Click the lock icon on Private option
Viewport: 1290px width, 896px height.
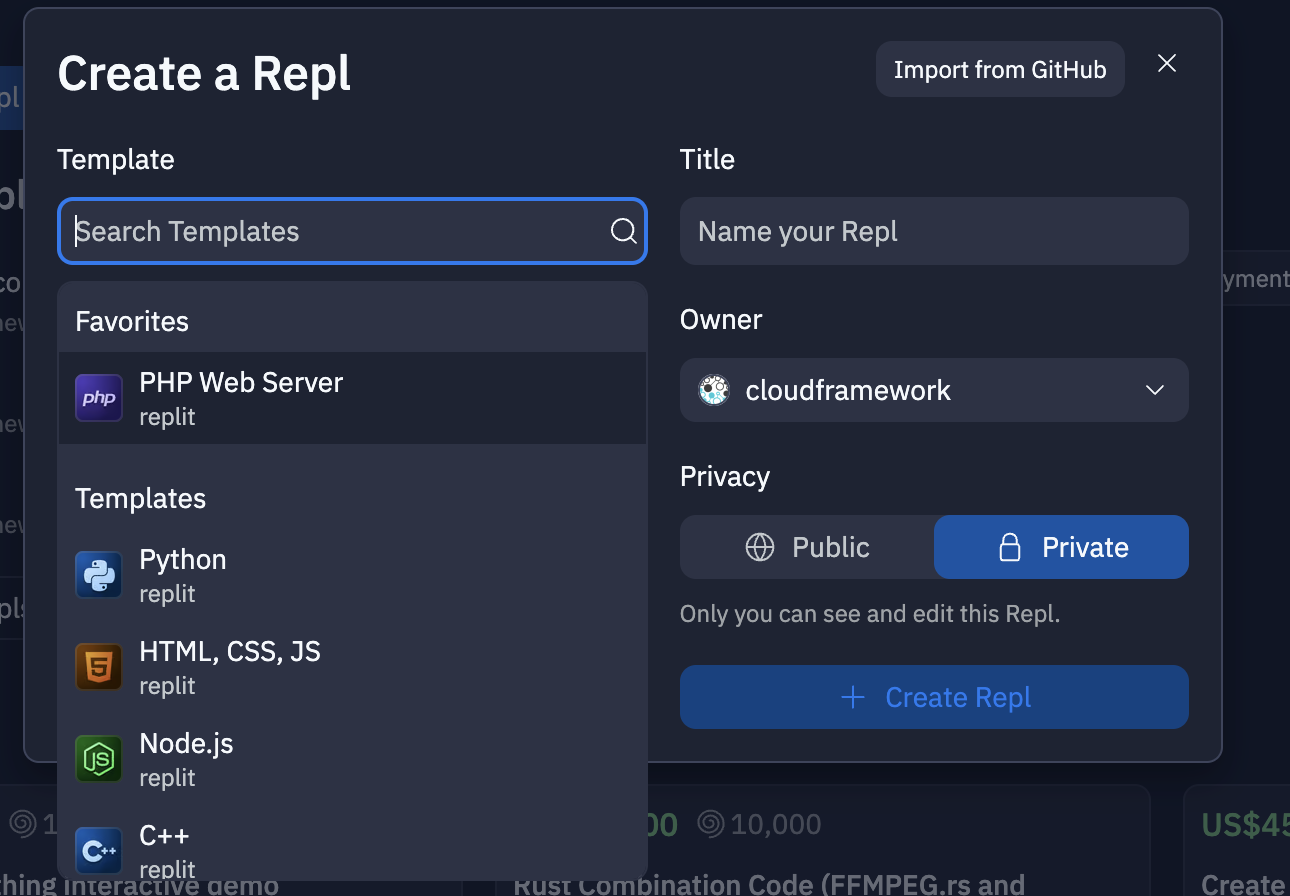point(1010,547)
